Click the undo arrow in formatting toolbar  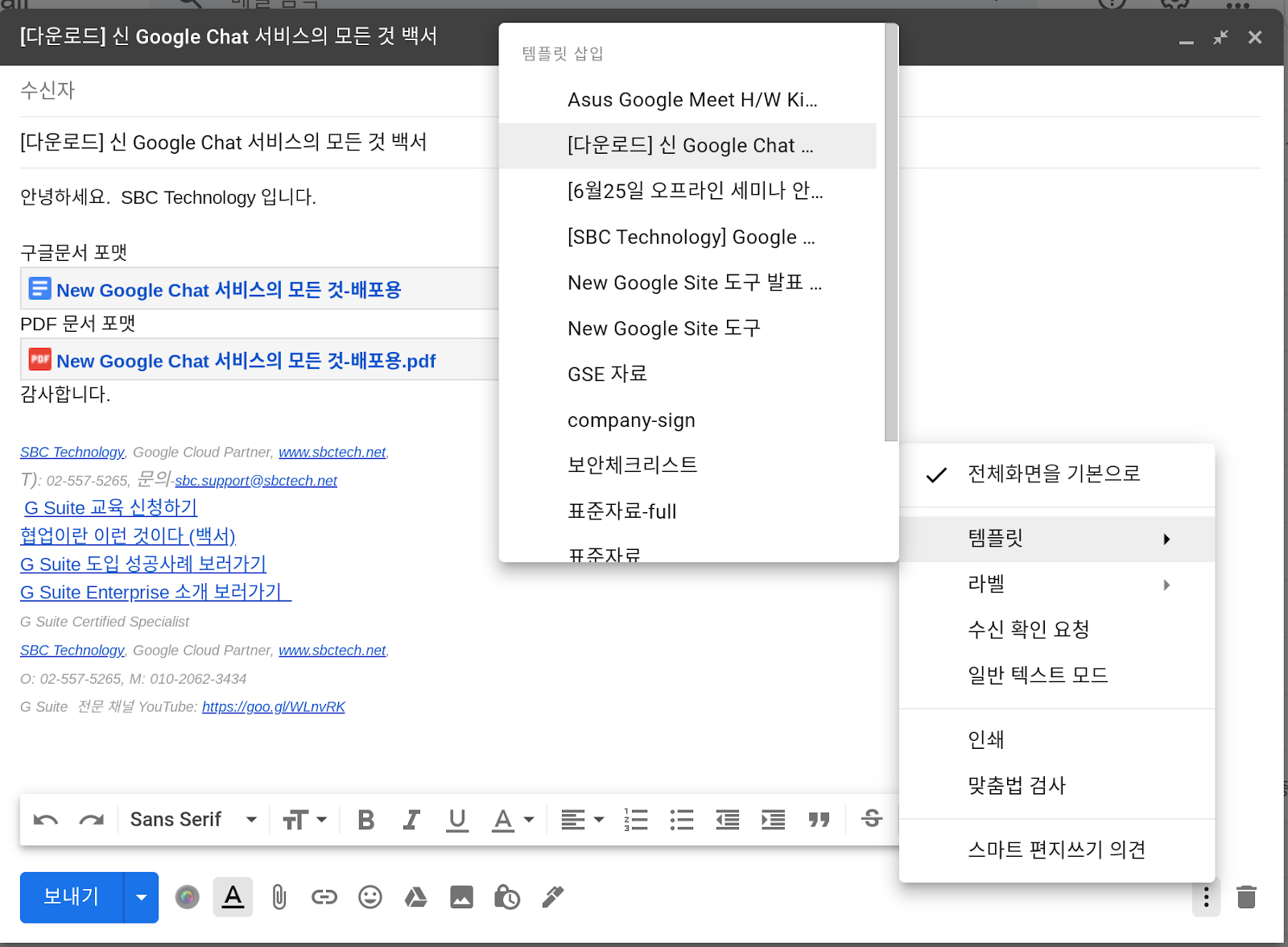(x=46, y=820)
